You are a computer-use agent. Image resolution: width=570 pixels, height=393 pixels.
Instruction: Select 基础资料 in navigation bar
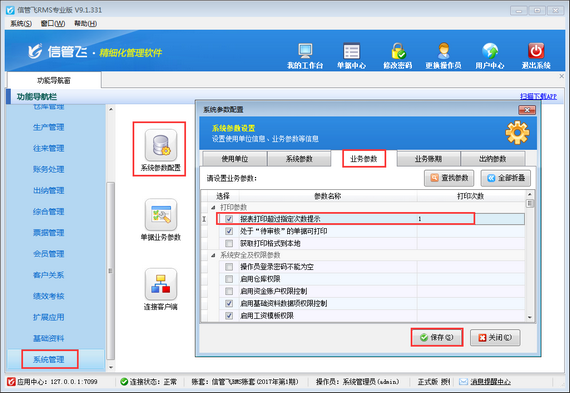pos(48,338)
